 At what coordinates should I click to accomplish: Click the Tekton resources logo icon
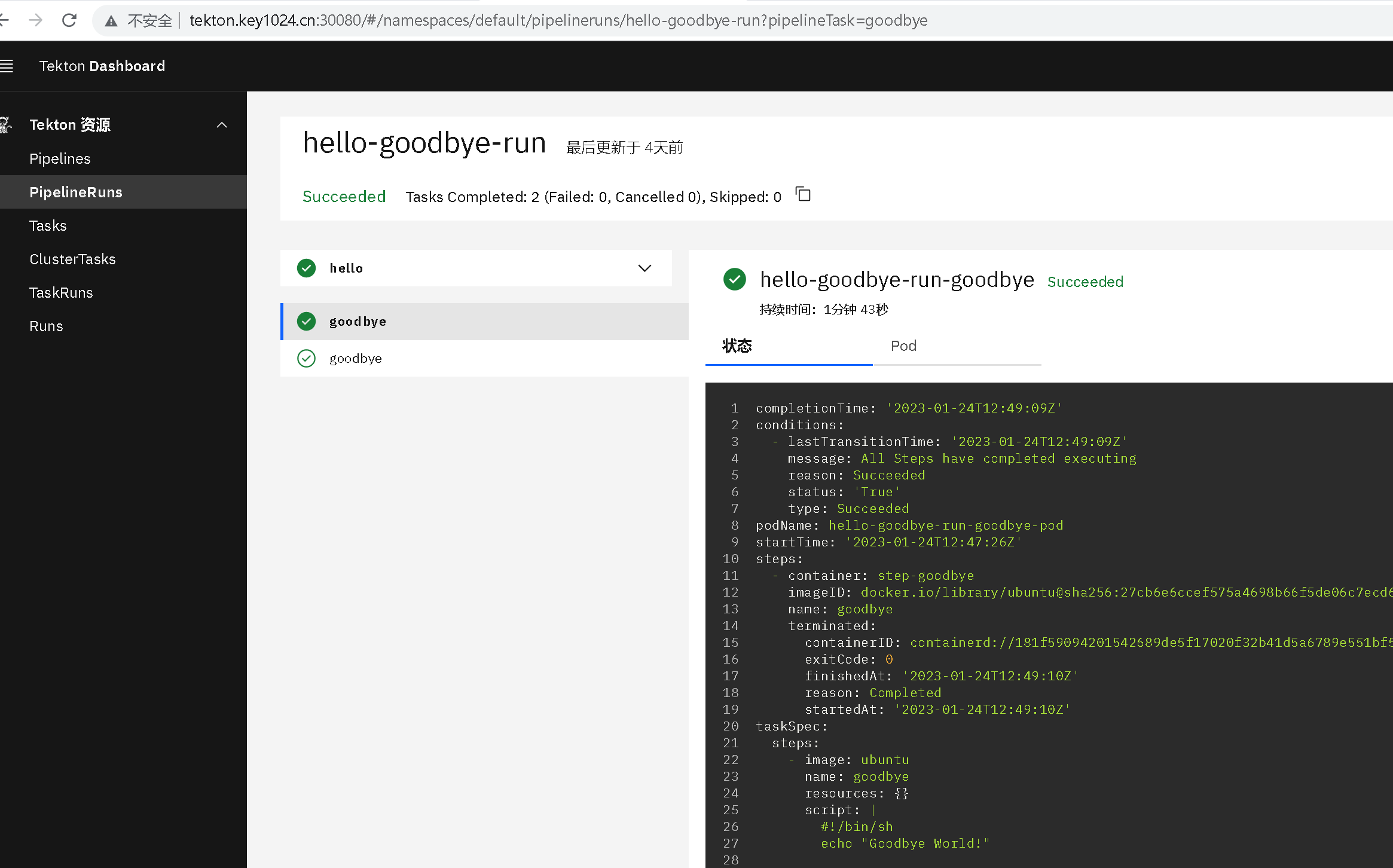coord(5,124)
